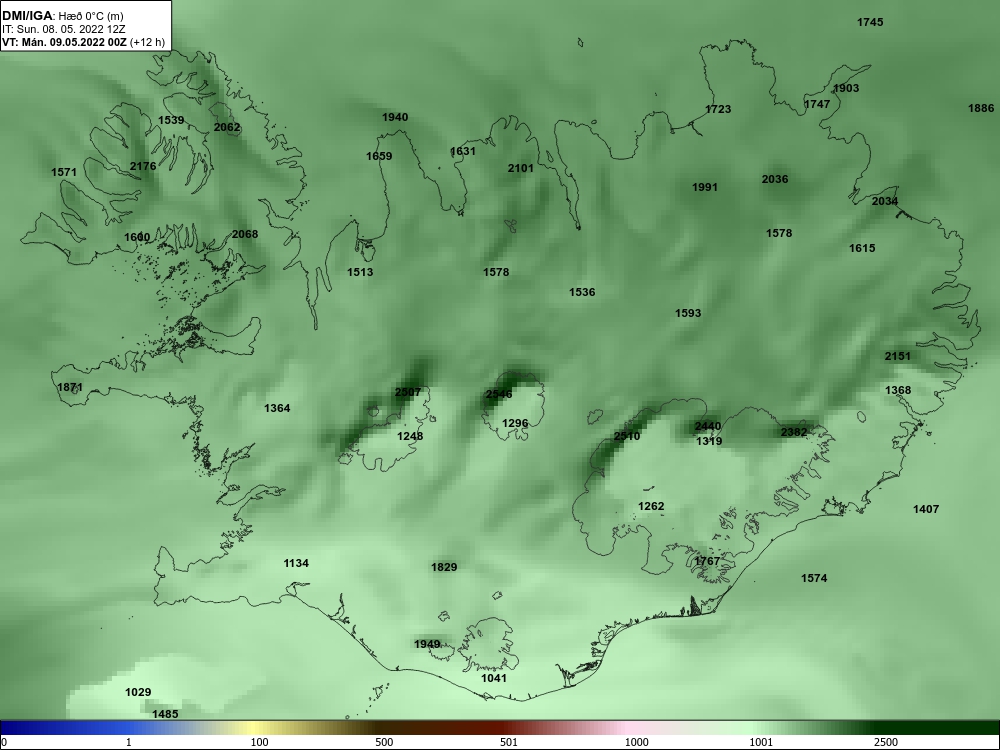Click the 1871 value on Snæfellsnes tip

tap(70, 387)
